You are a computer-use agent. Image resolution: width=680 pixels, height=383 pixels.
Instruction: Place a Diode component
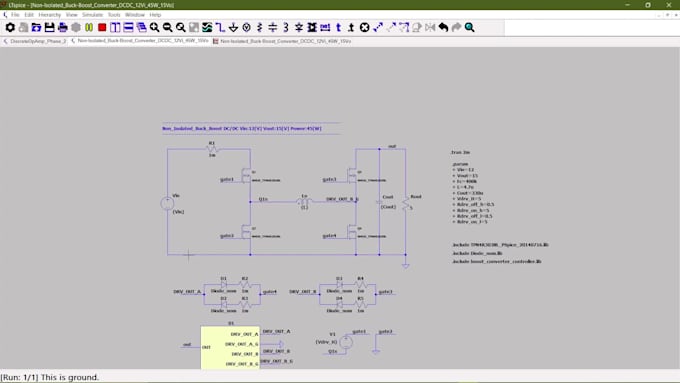click(299, 27)
